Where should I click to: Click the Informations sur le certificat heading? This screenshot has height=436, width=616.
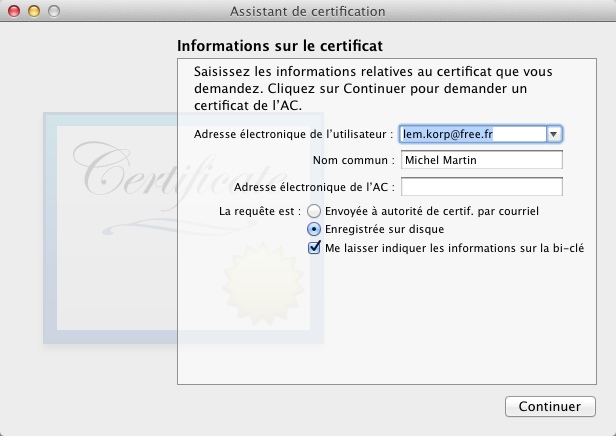click(280, 46)
